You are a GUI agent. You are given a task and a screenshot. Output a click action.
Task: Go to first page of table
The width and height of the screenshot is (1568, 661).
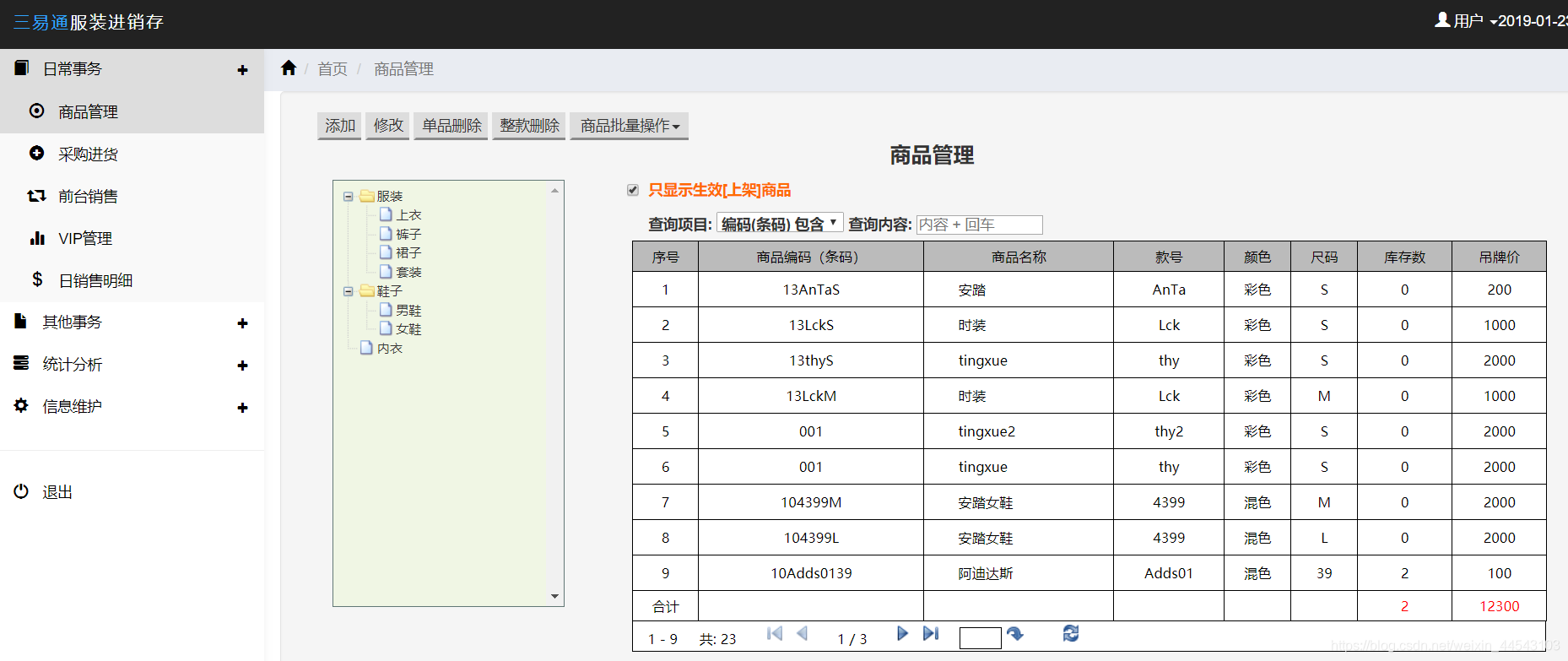point(775,633)
